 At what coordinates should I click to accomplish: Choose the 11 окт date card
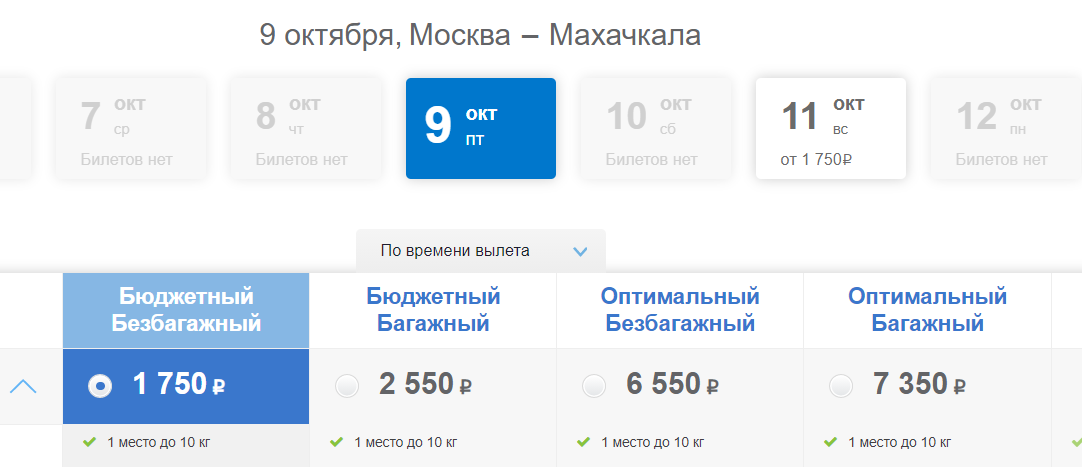[831, 128]
